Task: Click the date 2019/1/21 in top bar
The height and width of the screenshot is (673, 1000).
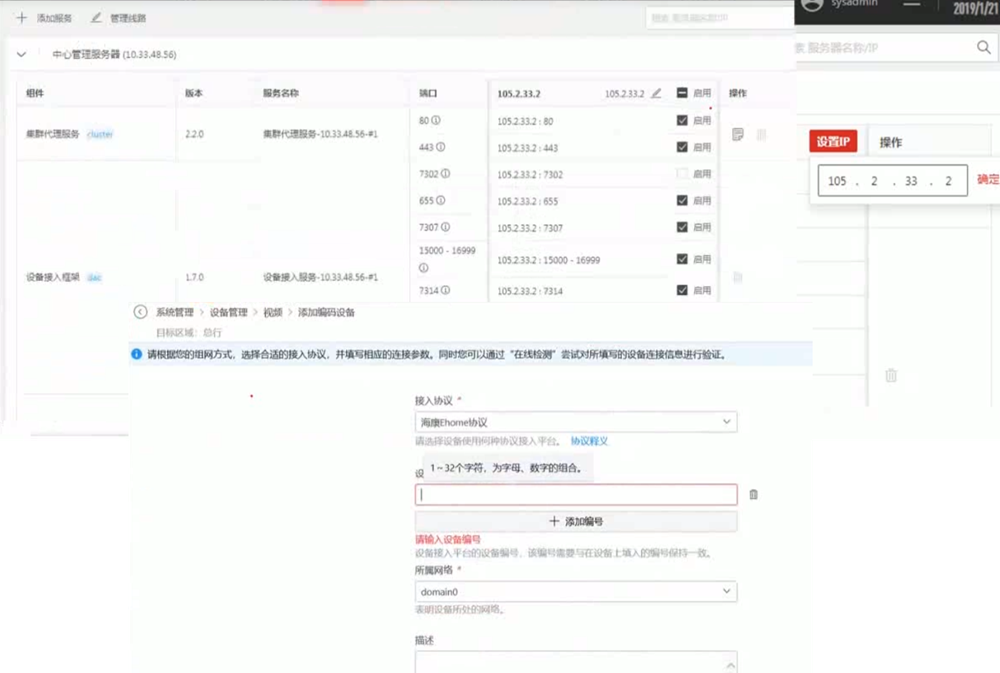Action: tap(974, 8)
